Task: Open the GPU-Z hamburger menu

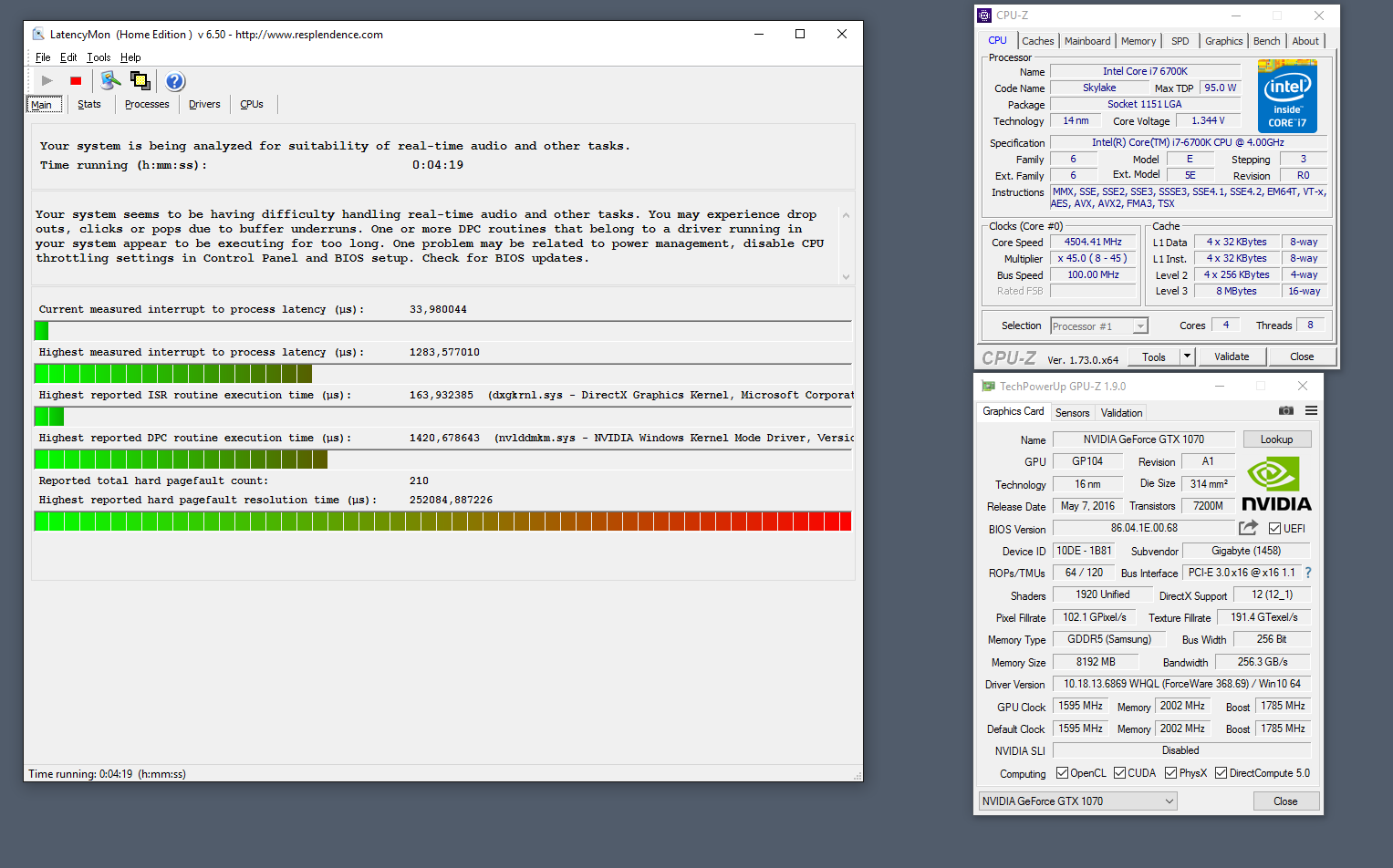Action: tap(1311, 411)
